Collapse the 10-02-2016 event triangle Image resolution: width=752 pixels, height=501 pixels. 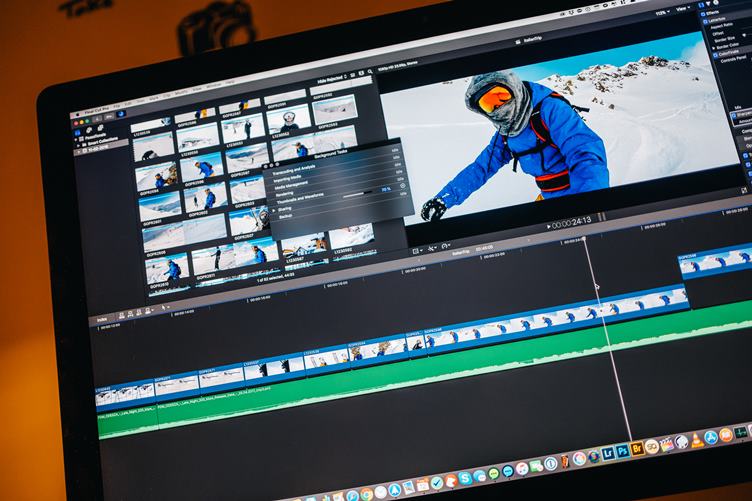79,152
